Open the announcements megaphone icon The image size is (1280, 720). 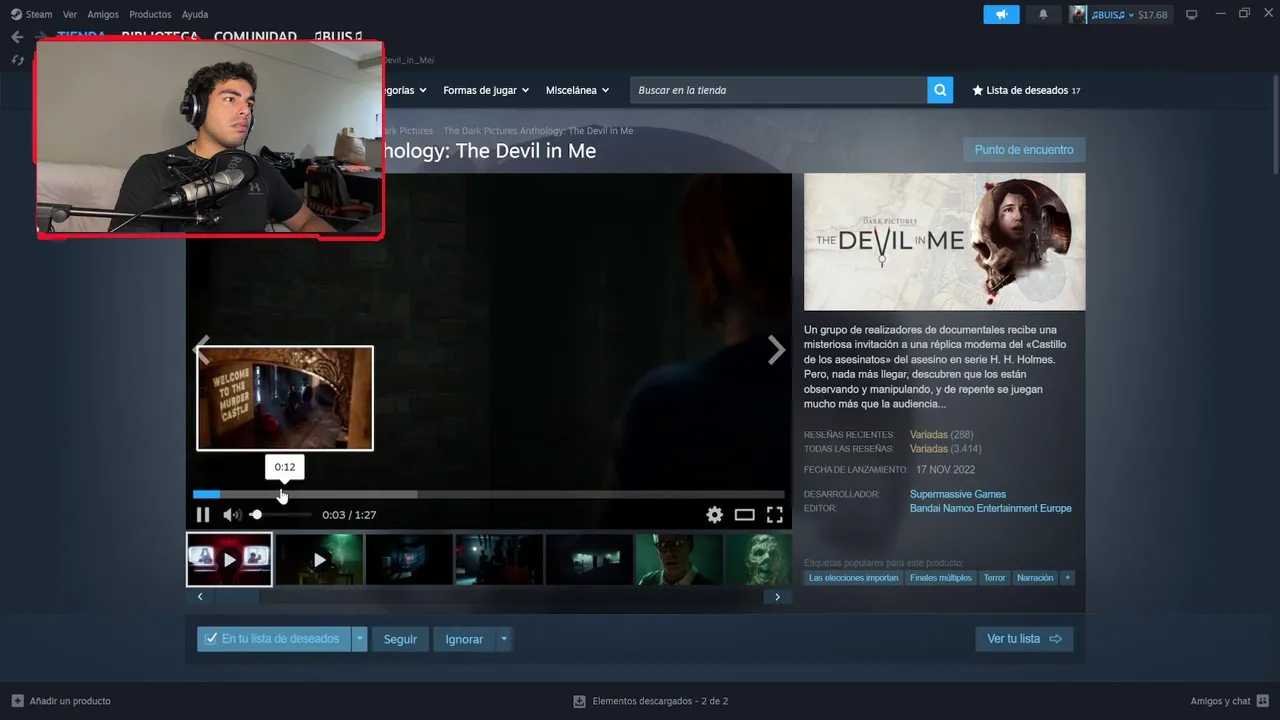click(x=1001, y=15)
